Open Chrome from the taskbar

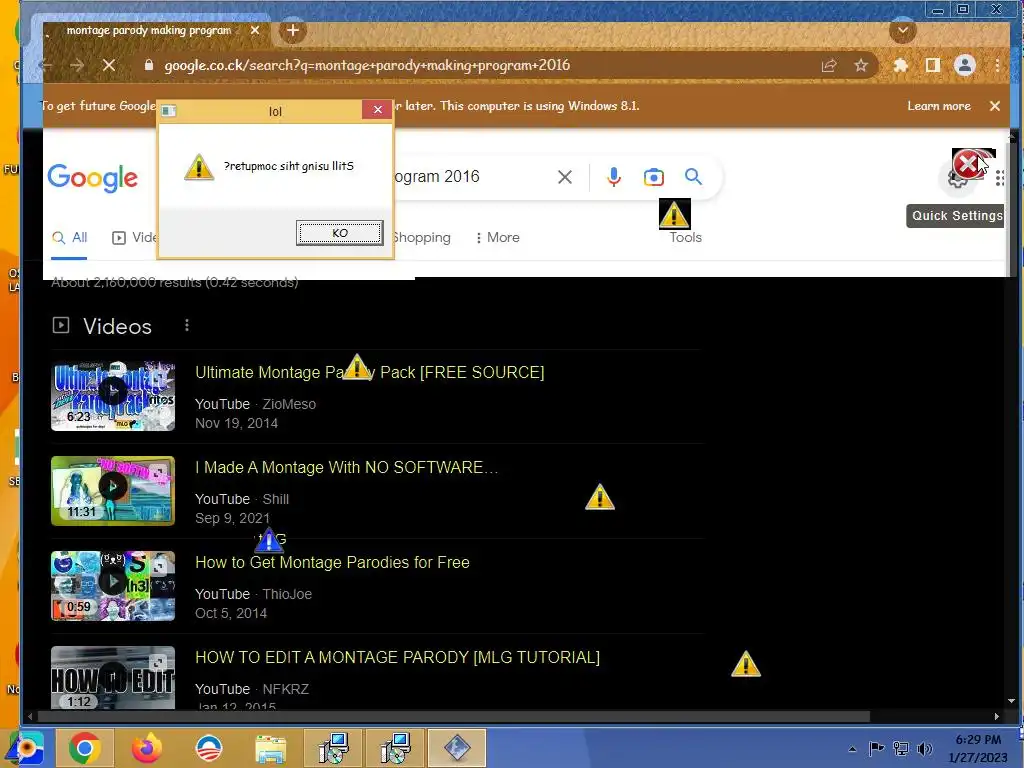coord(84,748)
